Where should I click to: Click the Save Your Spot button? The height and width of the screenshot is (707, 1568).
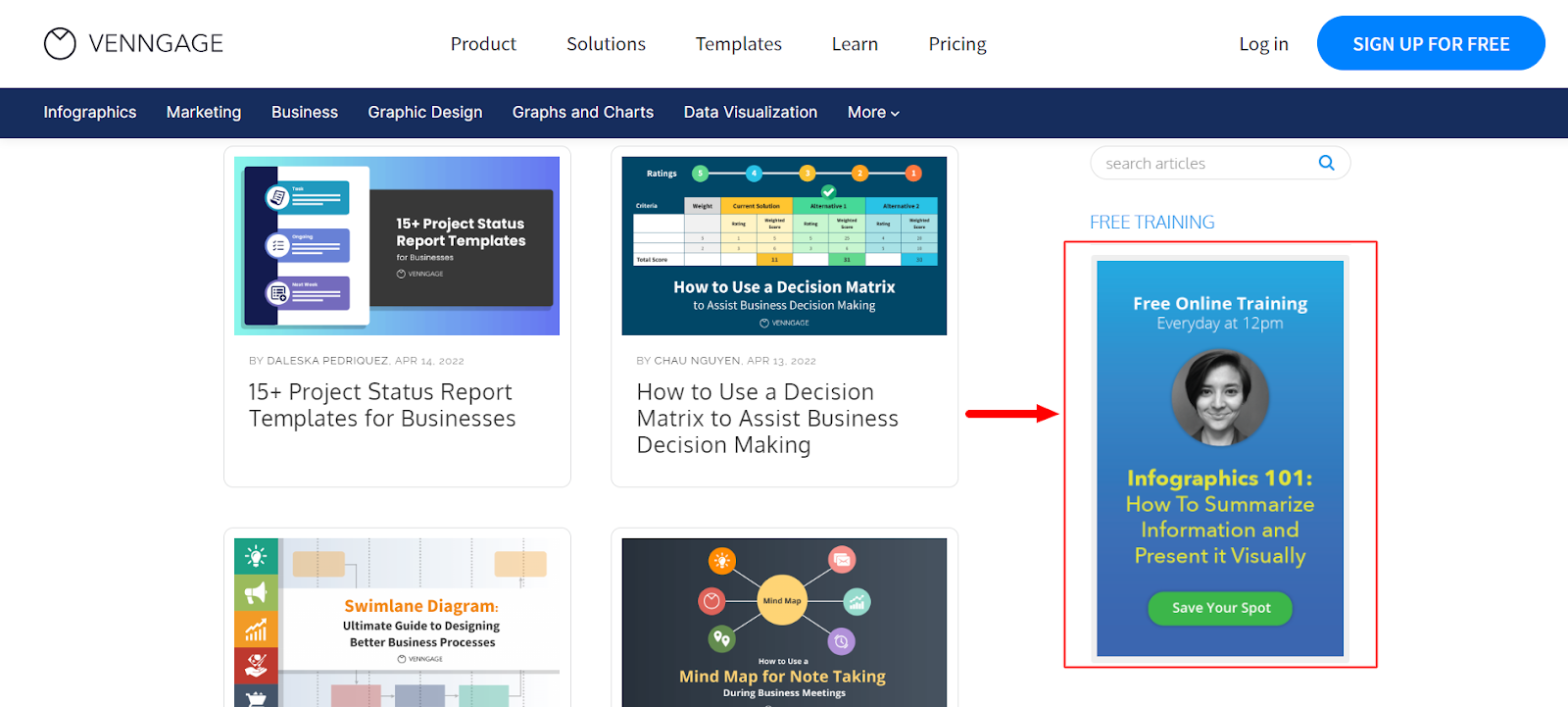[1221, 608]
